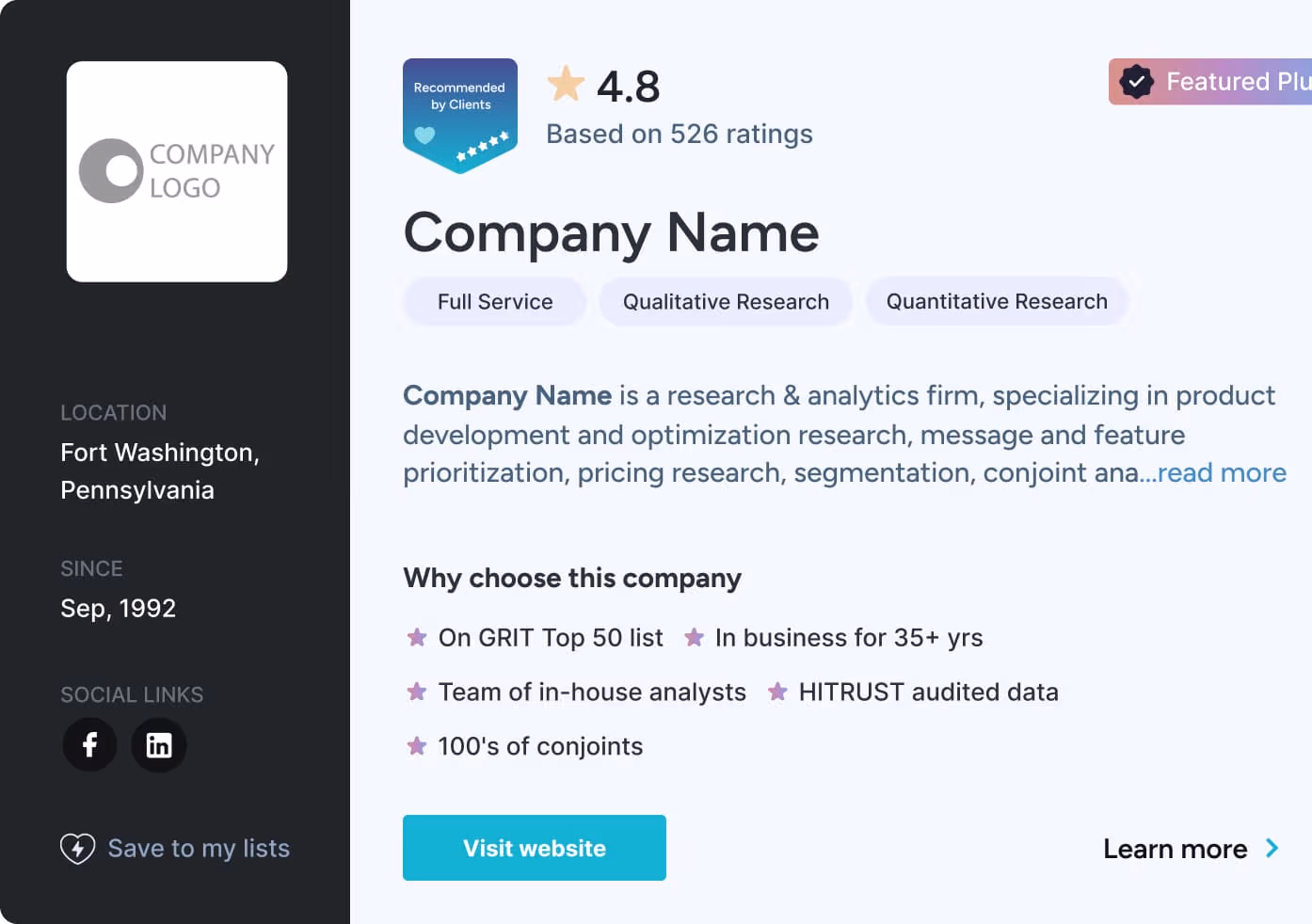Image resolution: width=1312 pixels, height=924 pixels.
Task: Click the Featured Plus checkmark badge icon
Action: click(1136, 82)
